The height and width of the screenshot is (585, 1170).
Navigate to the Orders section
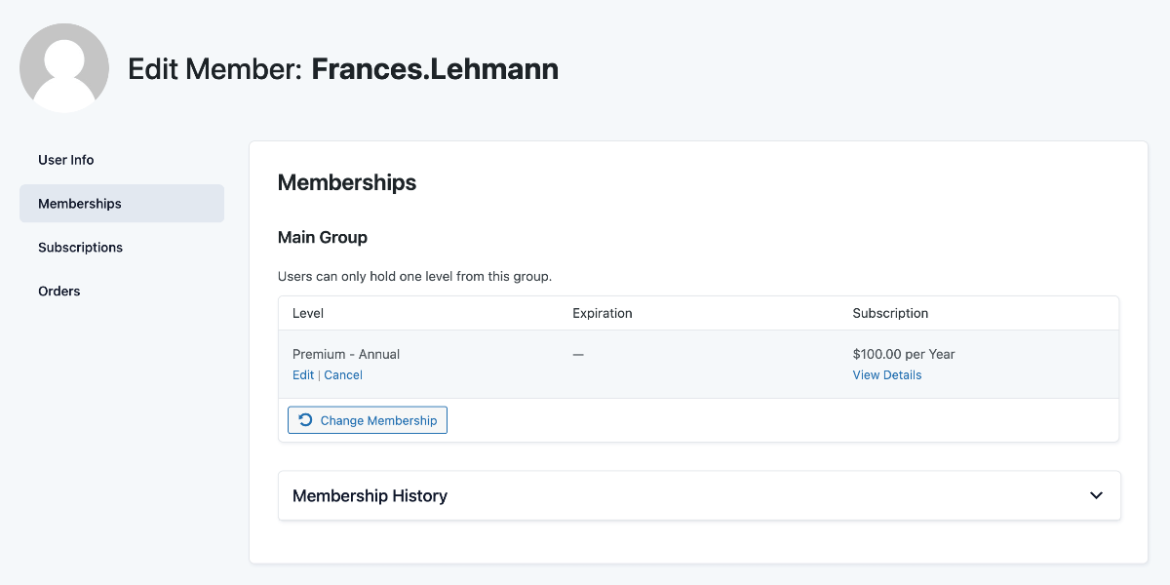tap(59, 291)
